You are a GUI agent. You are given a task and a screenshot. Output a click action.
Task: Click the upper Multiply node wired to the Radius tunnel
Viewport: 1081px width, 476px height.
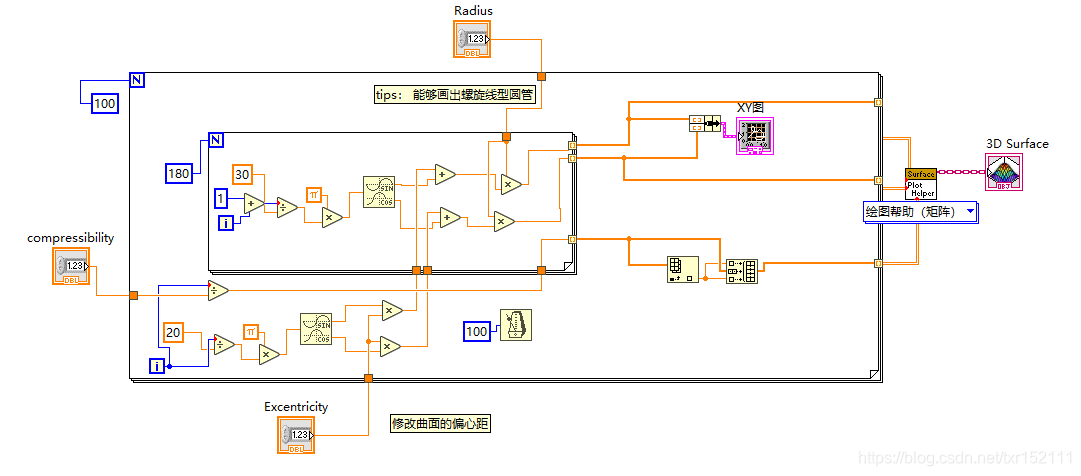(511, 184)
